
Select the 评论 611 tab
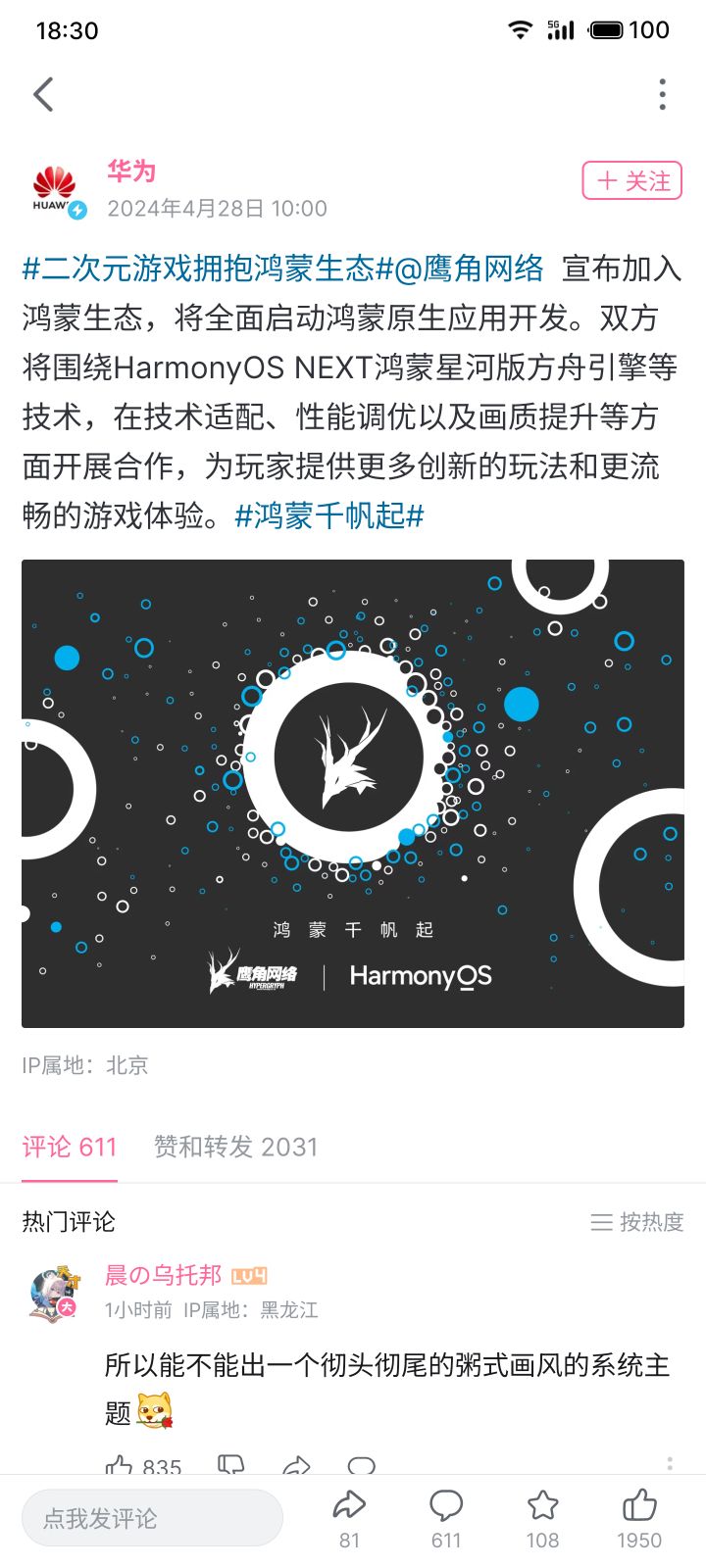click(x=70, y=1147)
